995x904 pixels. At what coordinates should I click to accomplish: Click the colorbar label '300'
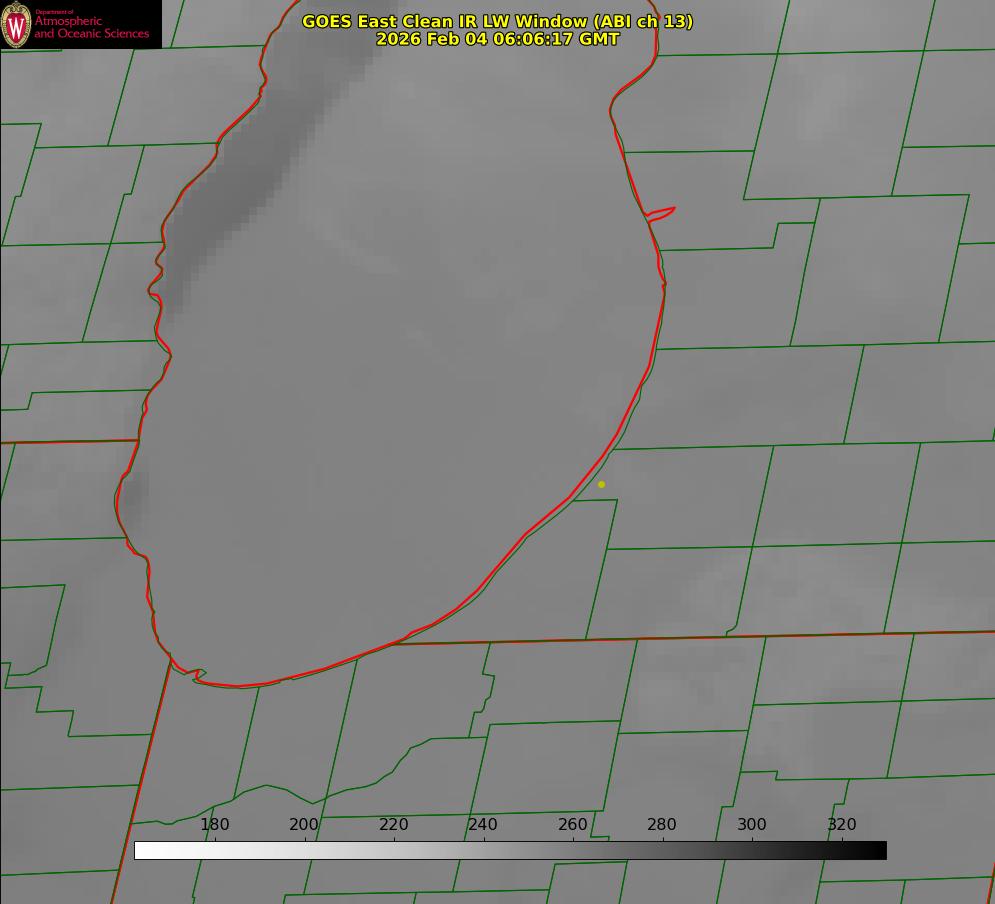click(x=752, y=824)
